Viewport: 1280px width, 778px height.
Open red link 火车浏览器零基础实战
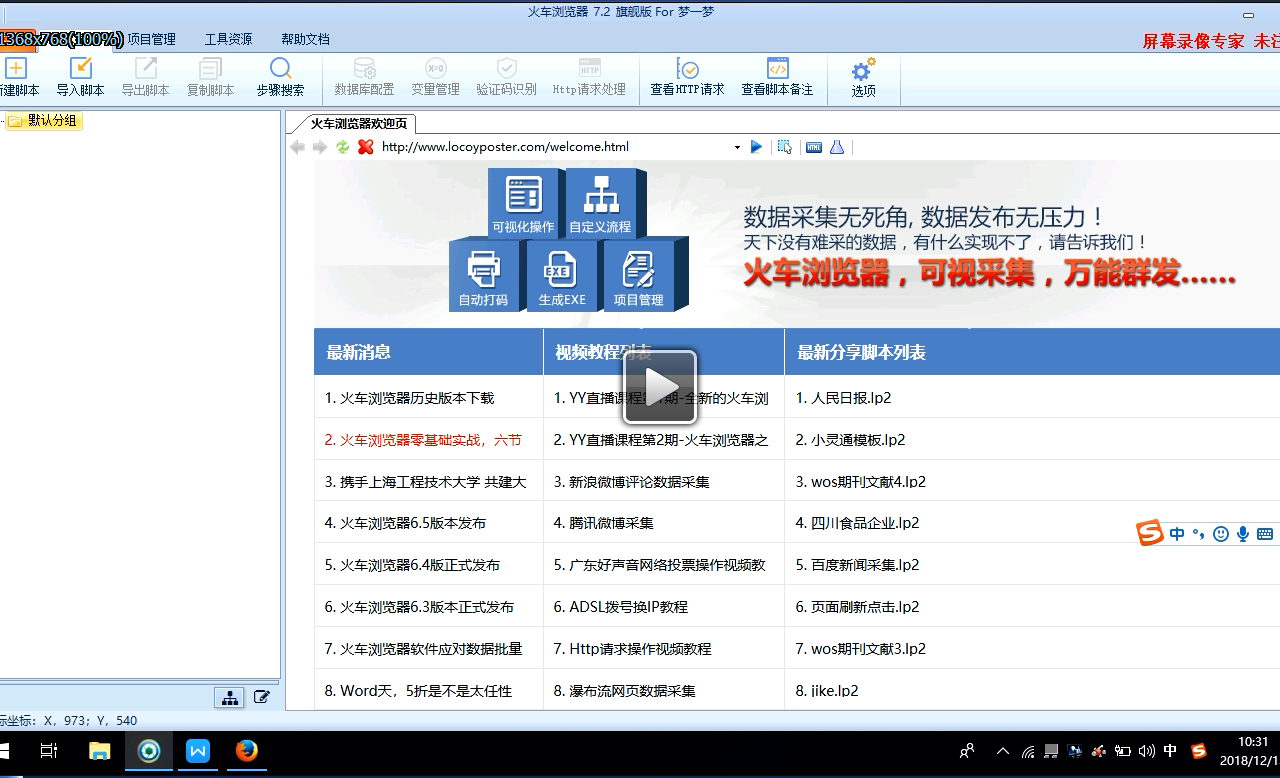pyautogui.click(x=431, y=440)
